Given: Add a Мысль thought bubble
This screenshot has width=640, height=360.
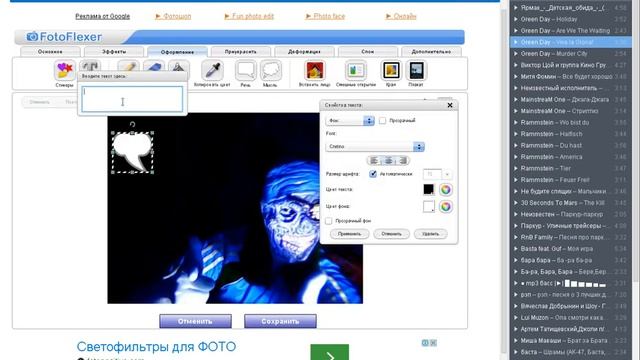Looking at the screenshot, I should click(x=270, y=71).
